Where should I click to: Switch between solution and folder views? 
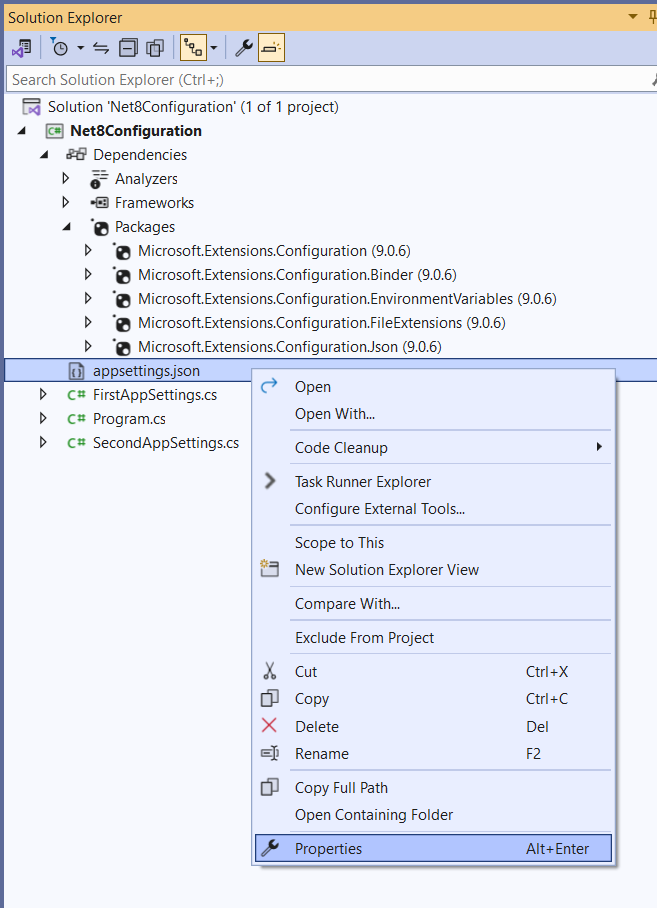(22, 48)
